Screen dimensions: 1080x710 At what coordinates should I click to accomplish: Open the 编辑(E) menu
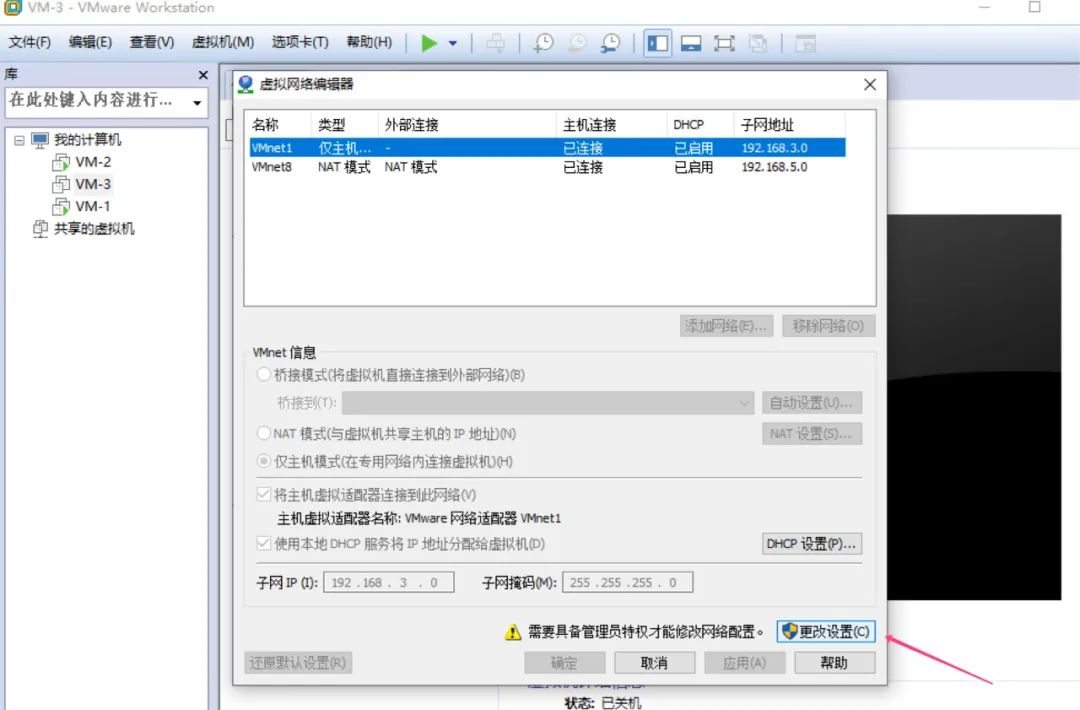[x=90, y=42]
